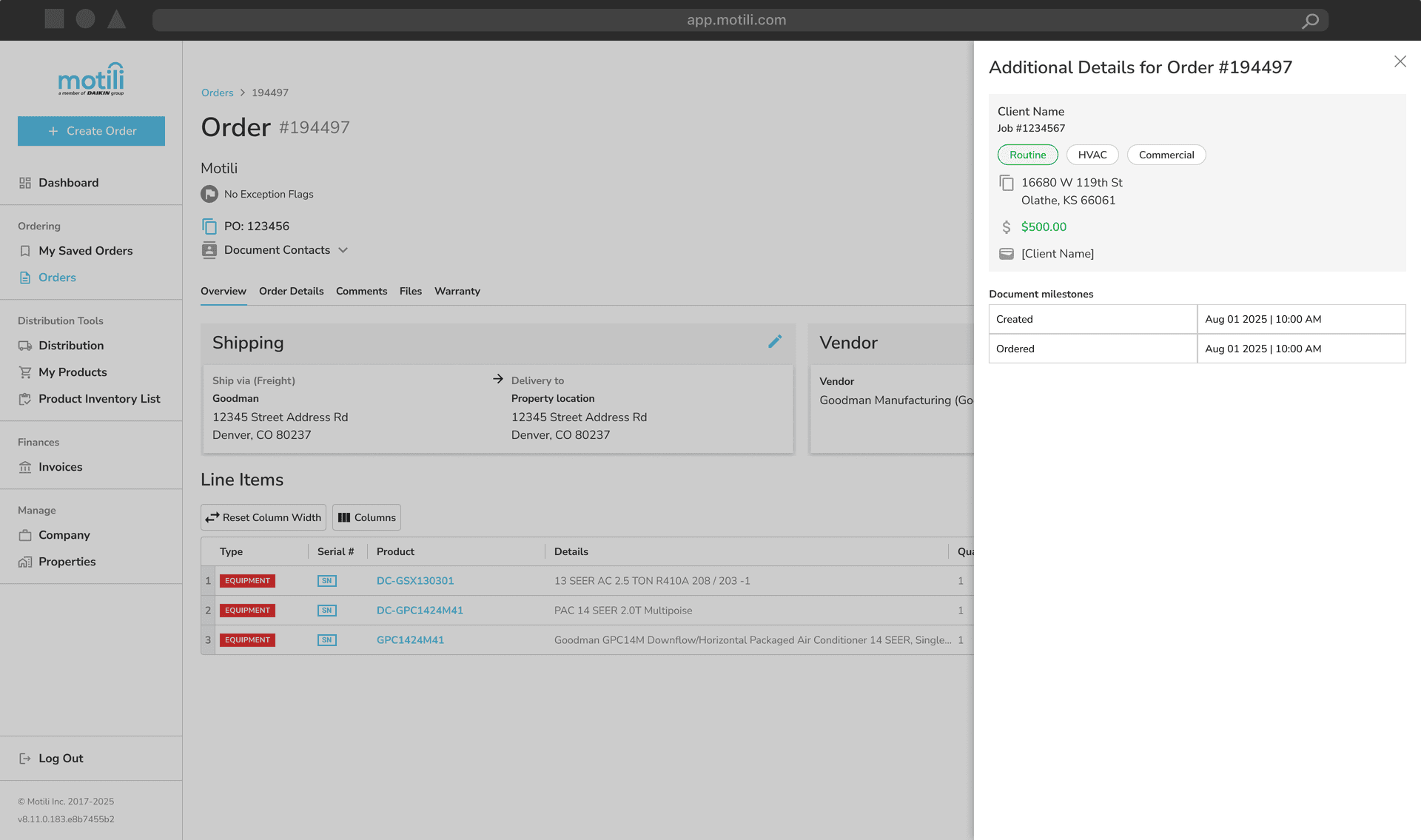Click the Document Contacts person icon
1421x840 pixels.
209,250
